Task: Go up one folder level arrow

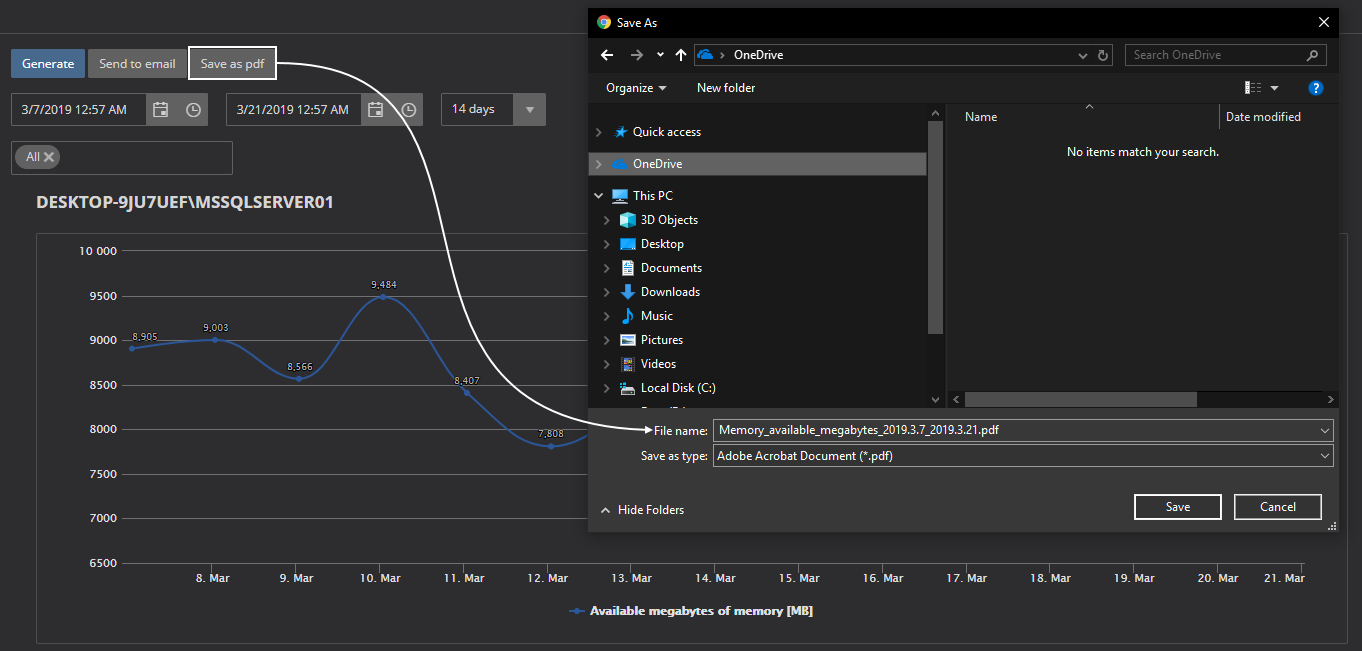Action: [x=681, y=55]
